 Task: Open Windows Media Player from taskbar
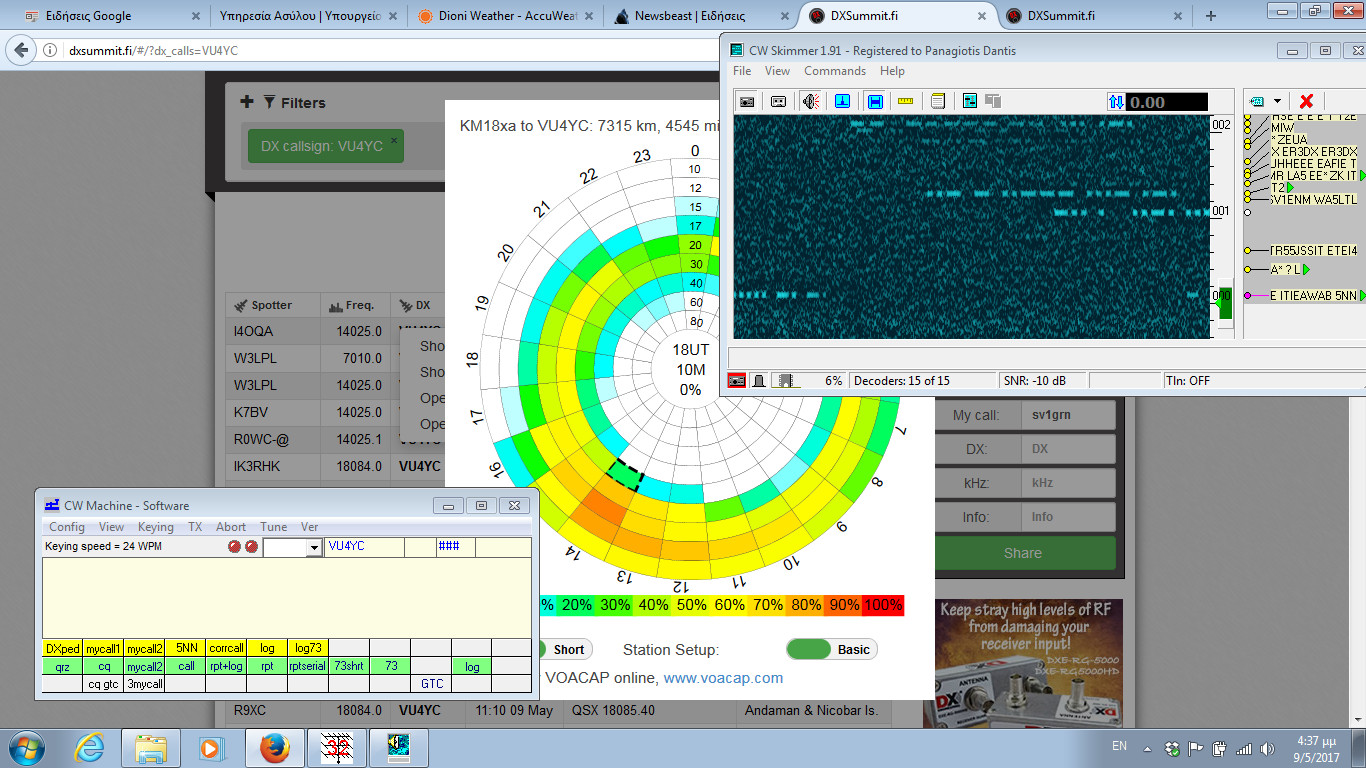click(x=210, y=747)
